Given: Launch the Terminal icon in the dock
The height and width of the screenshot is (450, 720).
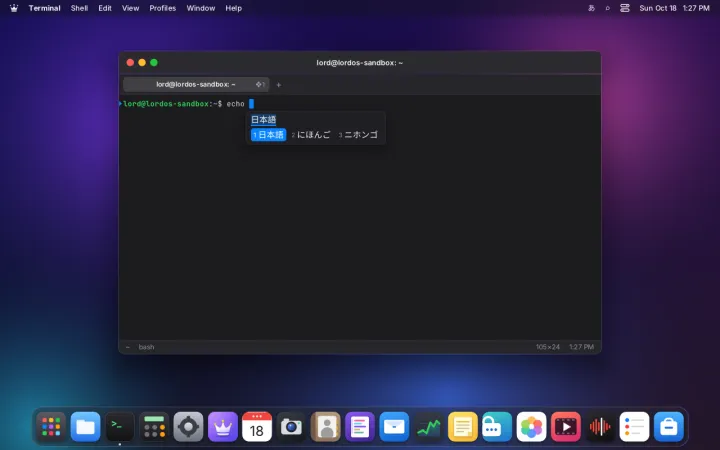Looking at the screenshot, I should (x=120, y=427).
